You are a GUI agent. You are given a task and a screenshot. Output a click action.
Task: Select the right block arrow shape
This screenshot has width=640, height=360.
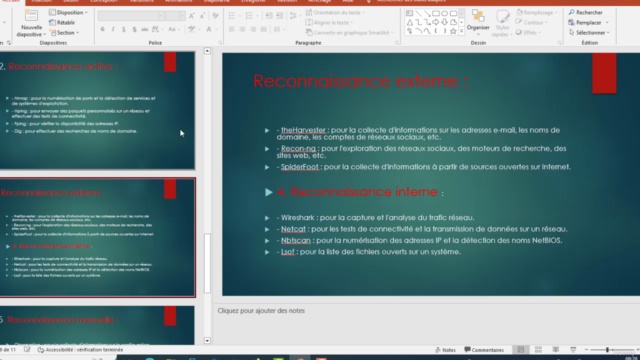click(436, 22)
